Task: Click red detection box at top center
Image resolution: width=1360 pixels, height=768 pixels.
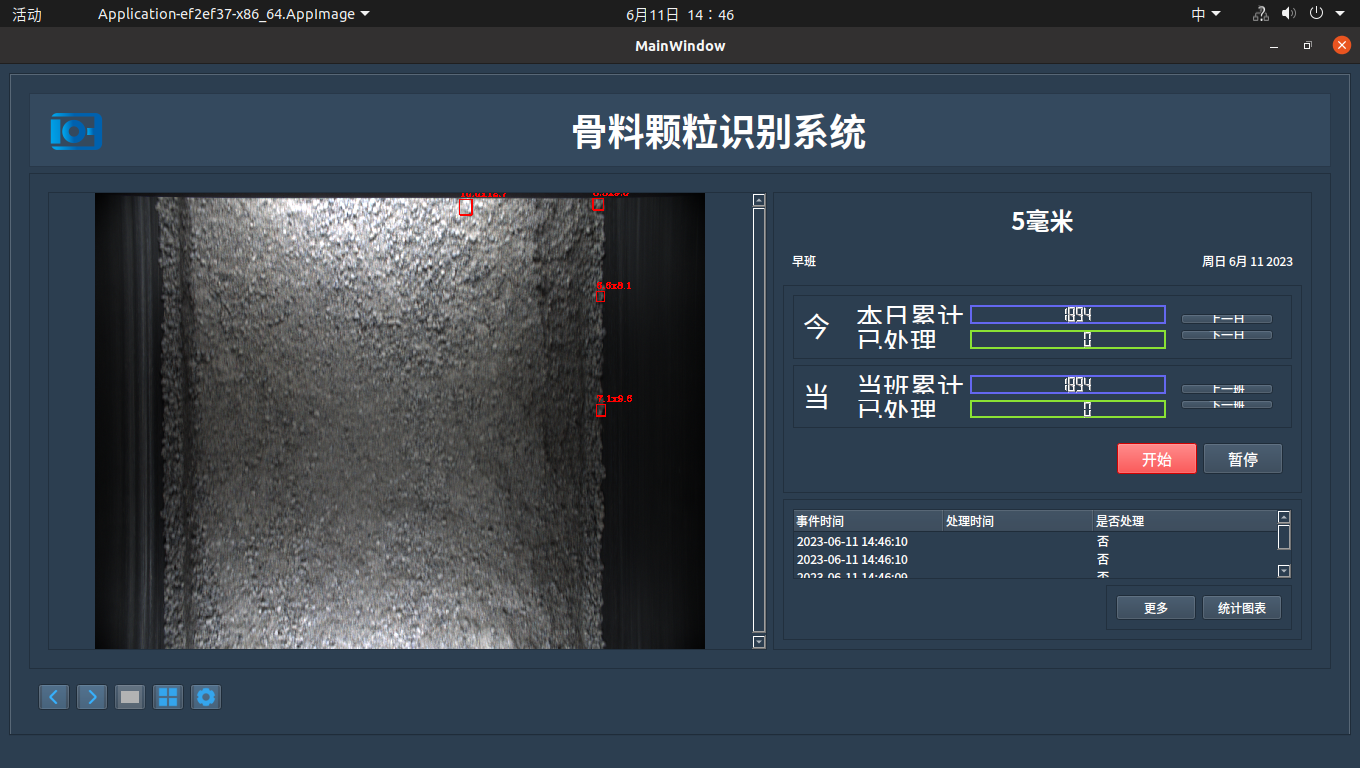Action: pos(466,207)
